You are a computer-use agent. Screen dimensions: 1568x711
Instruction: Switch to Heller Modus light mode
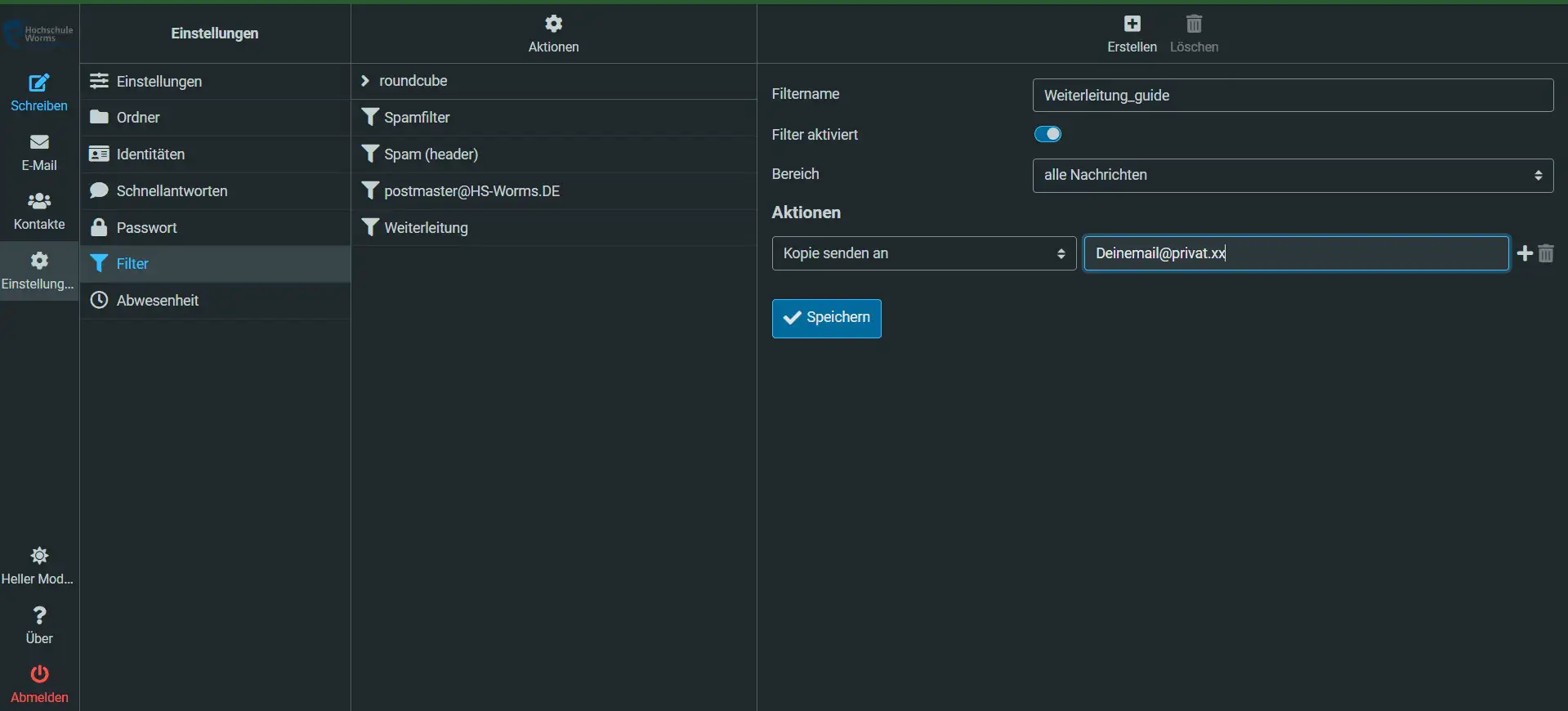click(39, 557)
